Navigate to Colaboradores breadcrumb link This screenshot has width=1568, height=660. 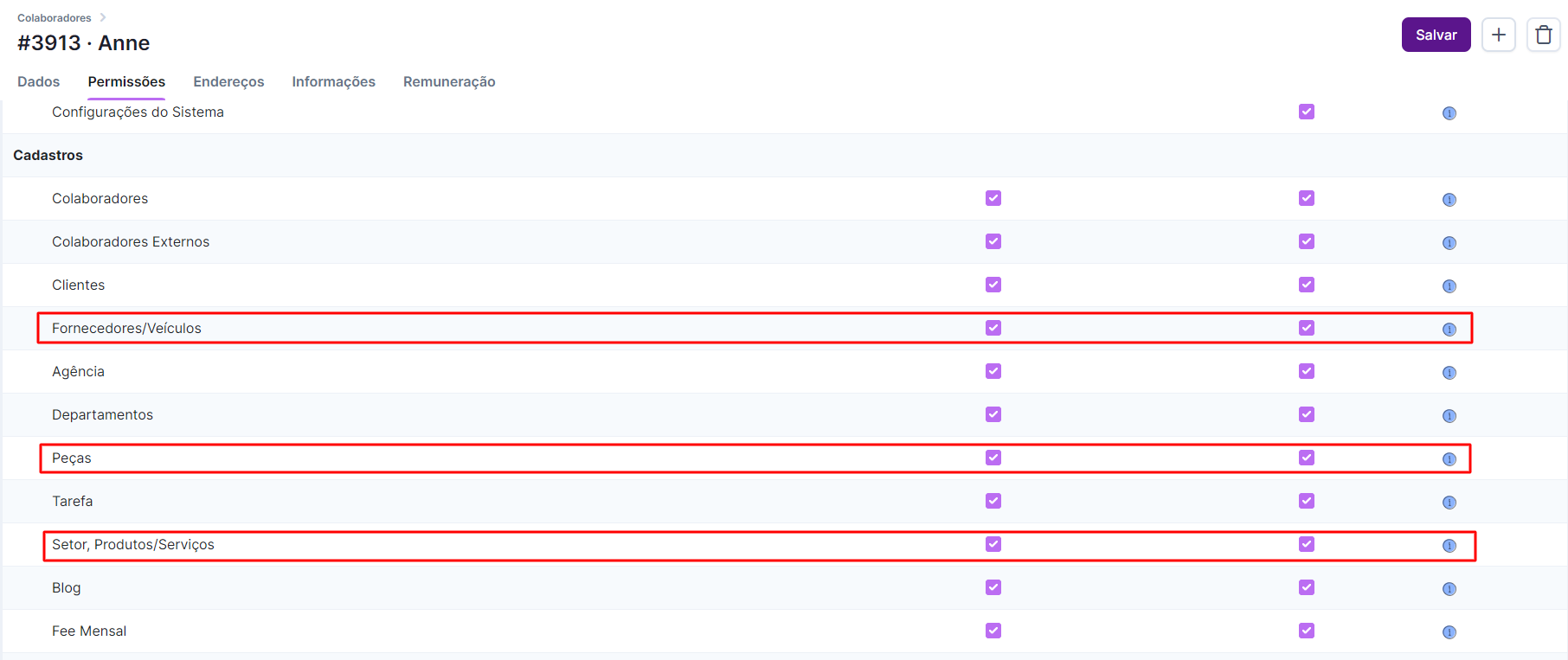click(x=54, y=17)
